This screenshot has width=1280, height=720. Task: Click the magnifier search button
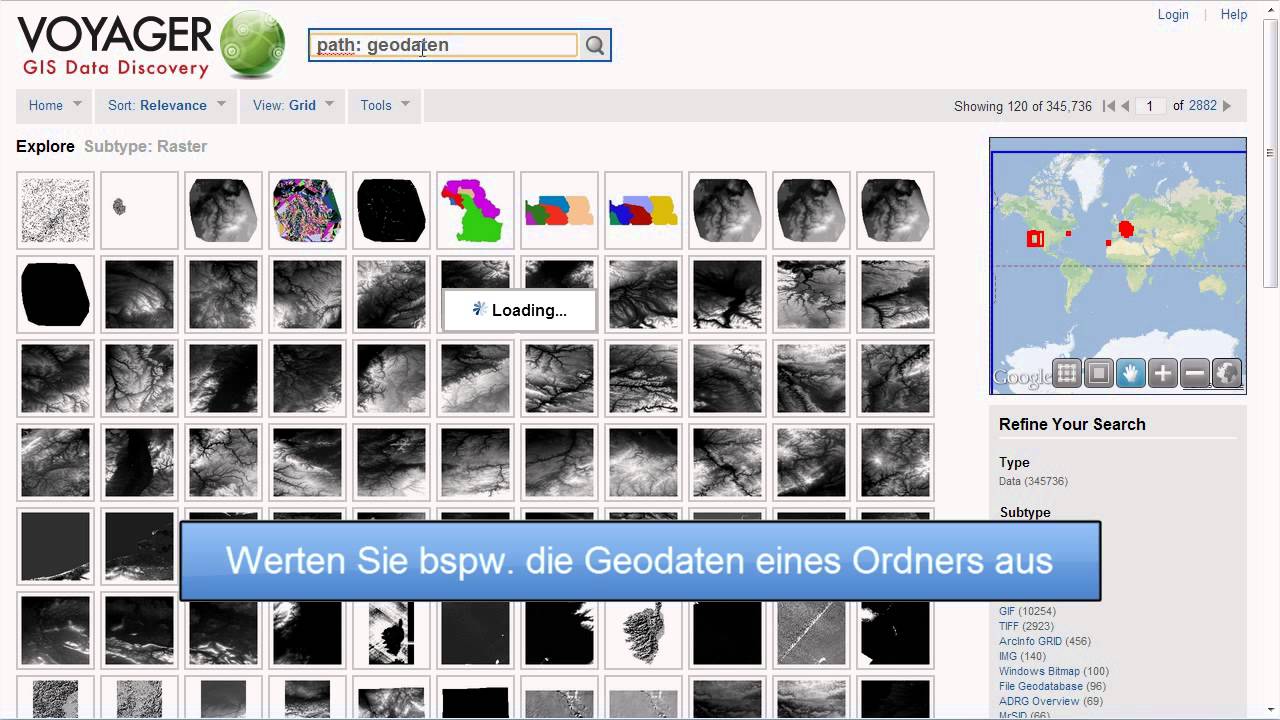coord(595,45)
